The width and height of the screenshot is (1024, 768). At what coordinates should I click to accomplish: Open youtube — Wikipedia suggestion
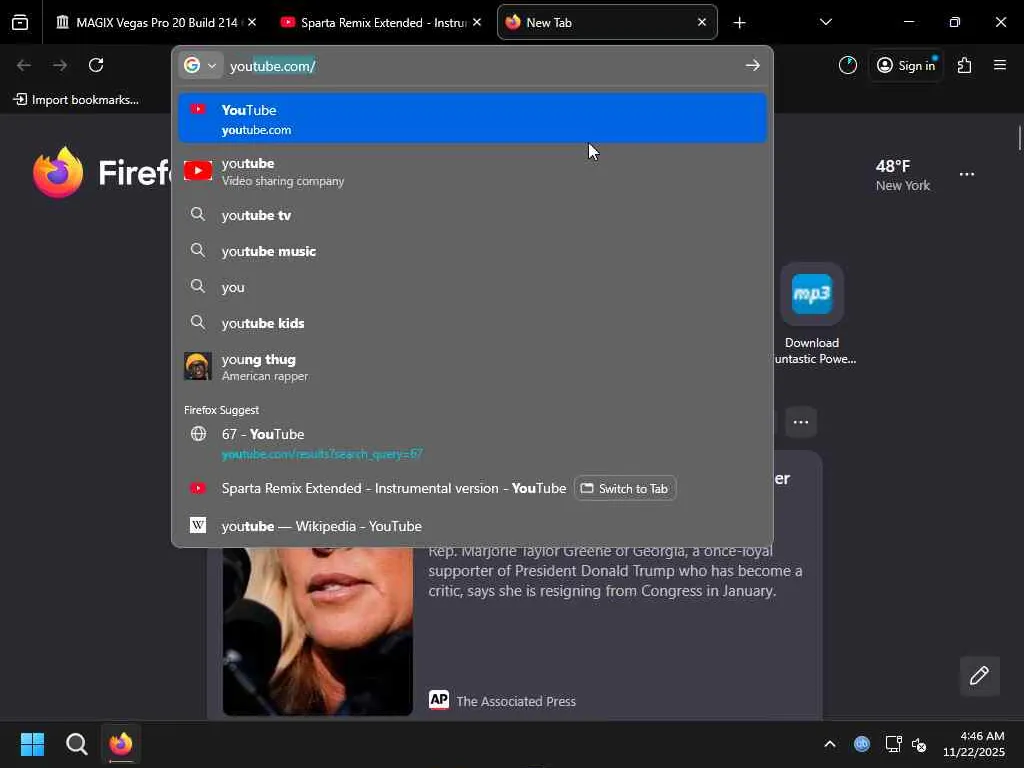pos(472,526)
